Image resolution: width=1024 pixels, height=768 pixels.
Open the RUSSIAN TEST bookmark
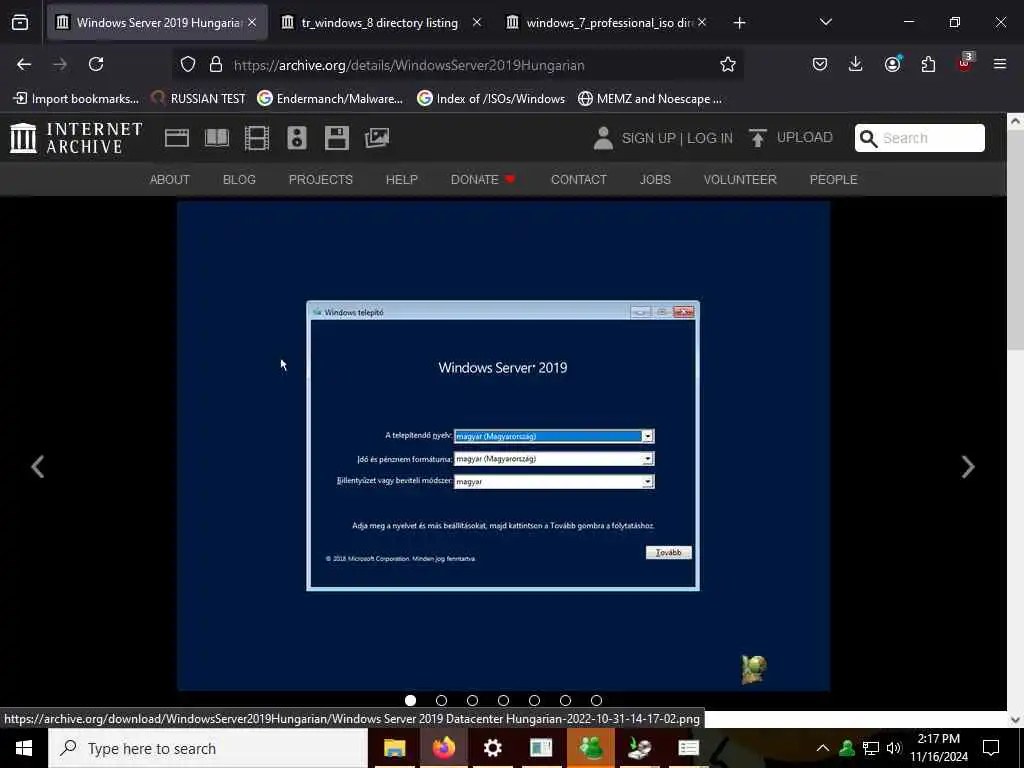198,99
